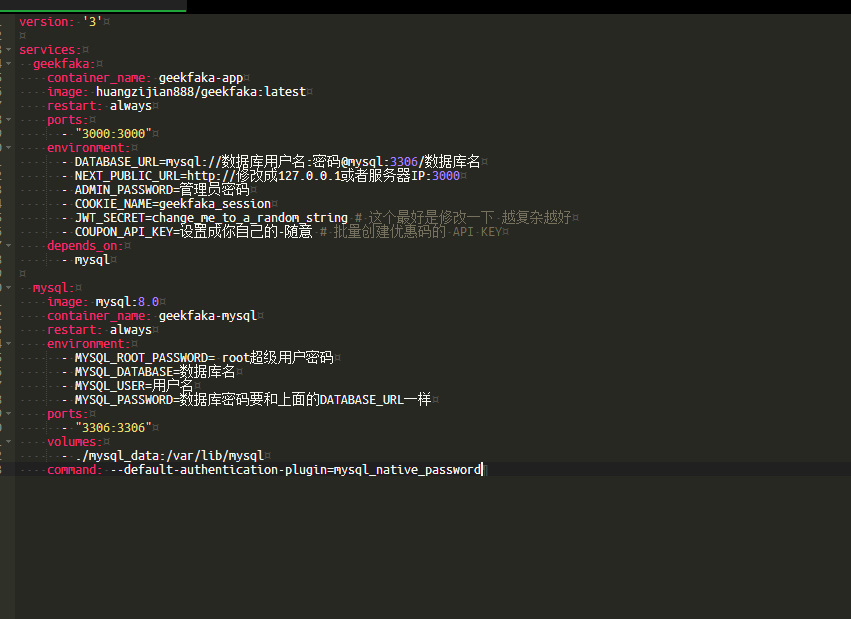
Task: Fold the mysql service block
Action: click(7, 288)
